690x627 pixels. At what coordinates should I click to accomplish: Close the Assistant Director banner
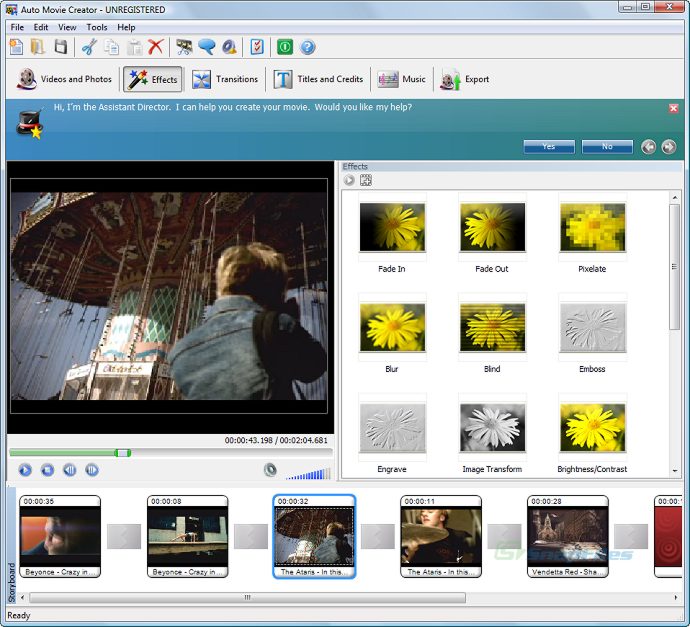click(673, 108)
